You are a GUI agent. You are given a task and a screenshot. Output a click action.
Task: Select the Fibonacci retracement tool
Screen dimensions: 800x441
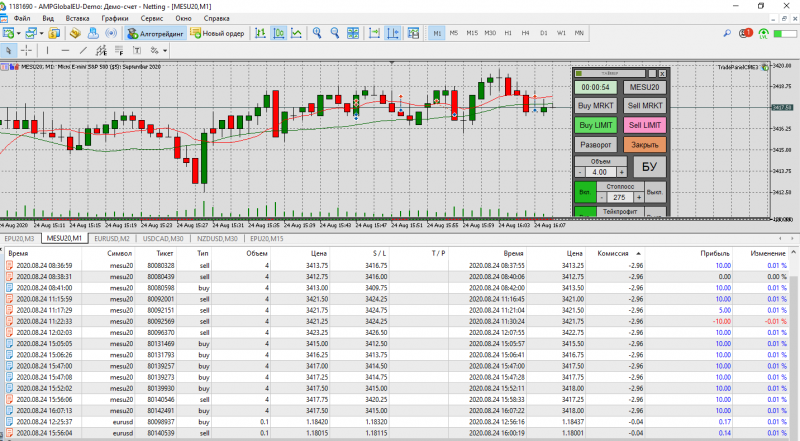(x=119, y=51)
